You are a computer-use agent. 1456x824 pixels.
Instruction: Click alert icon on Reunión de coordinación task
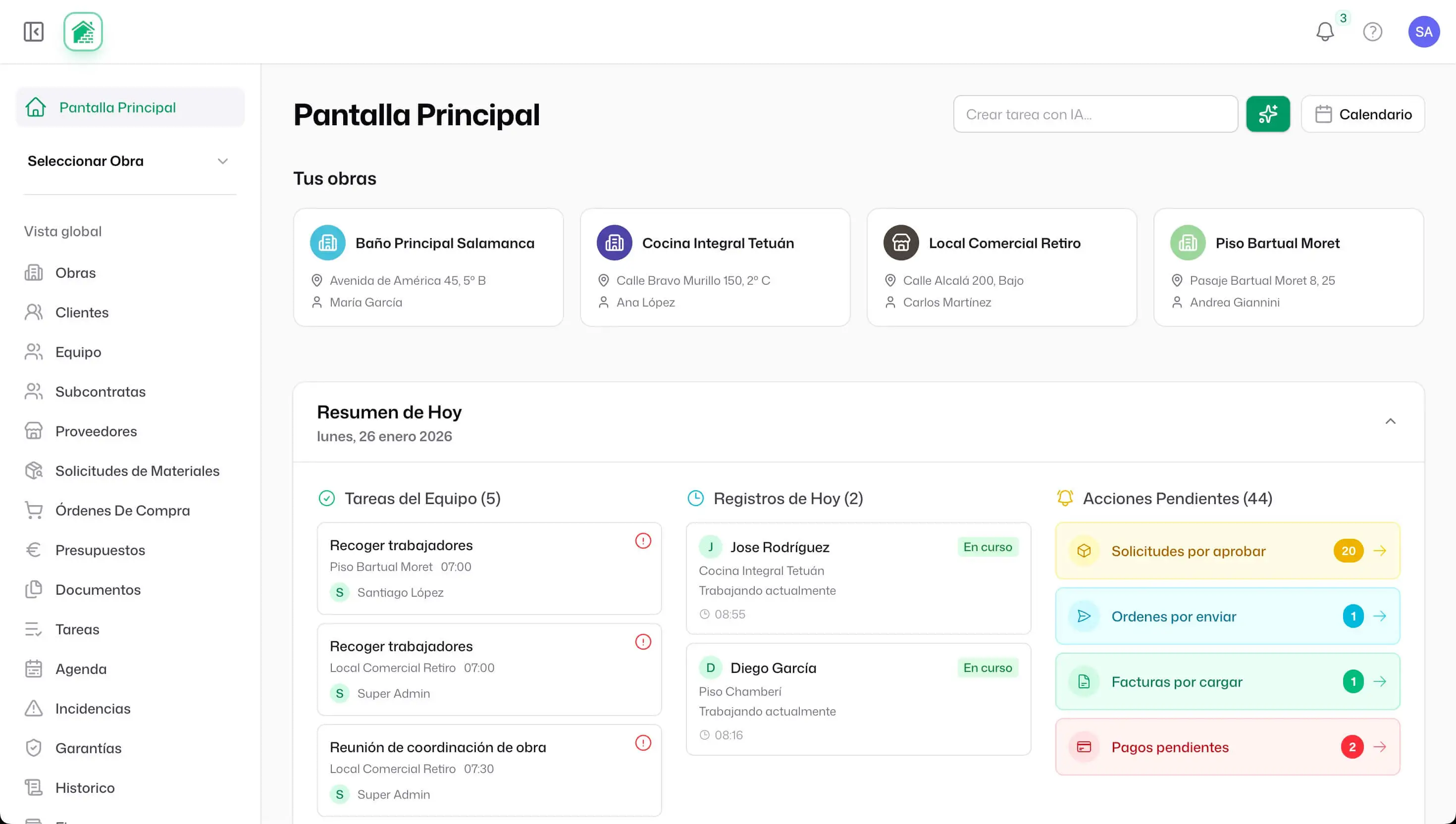coord(643,742)
